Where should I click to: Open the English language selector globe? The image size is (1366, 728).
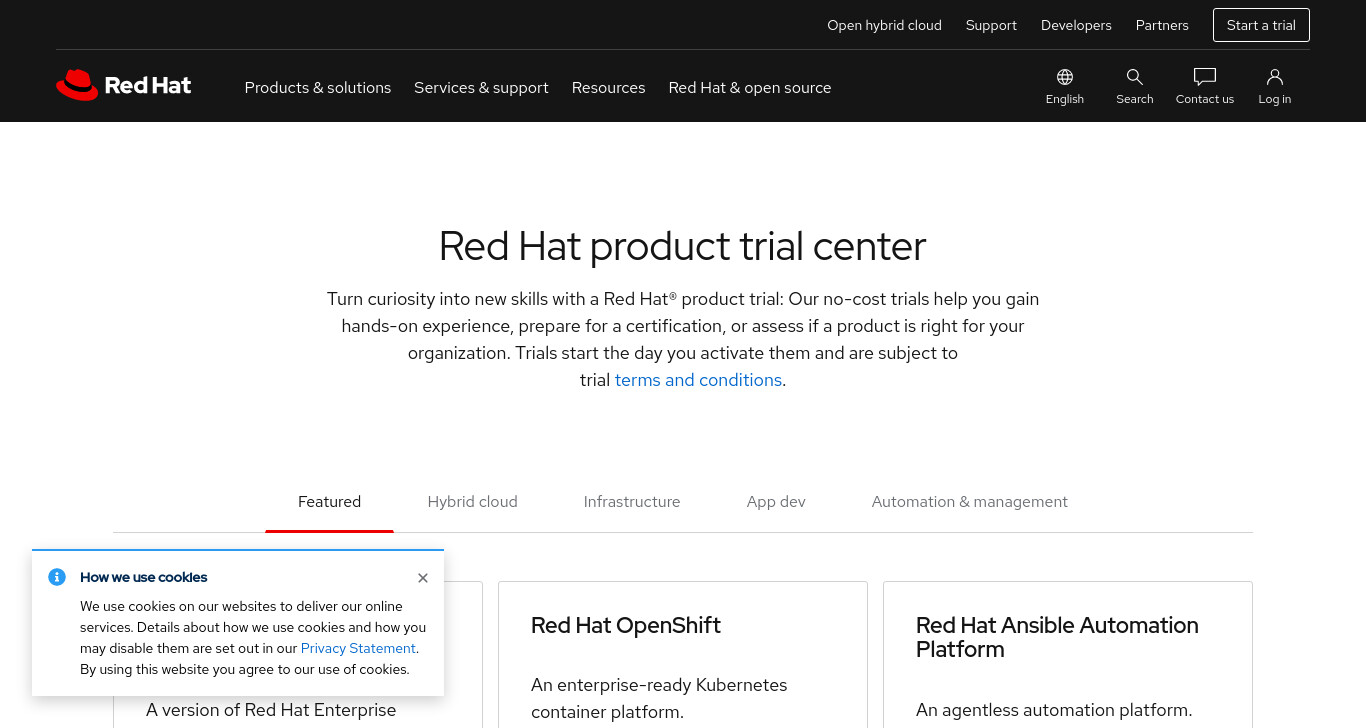(1065, 77)
